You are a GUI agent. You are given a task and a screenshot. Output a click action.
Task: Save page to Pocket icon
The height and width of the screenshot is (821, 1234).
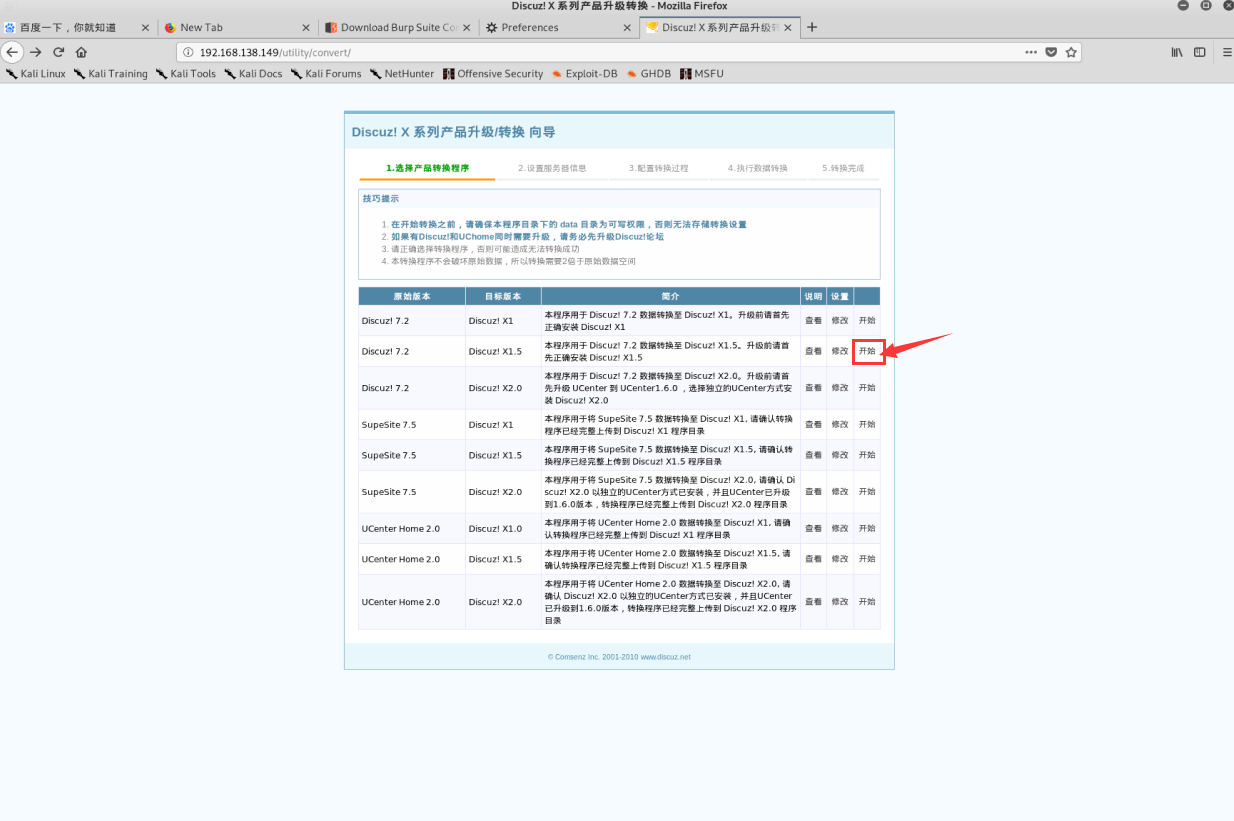tap(1051, 52)
